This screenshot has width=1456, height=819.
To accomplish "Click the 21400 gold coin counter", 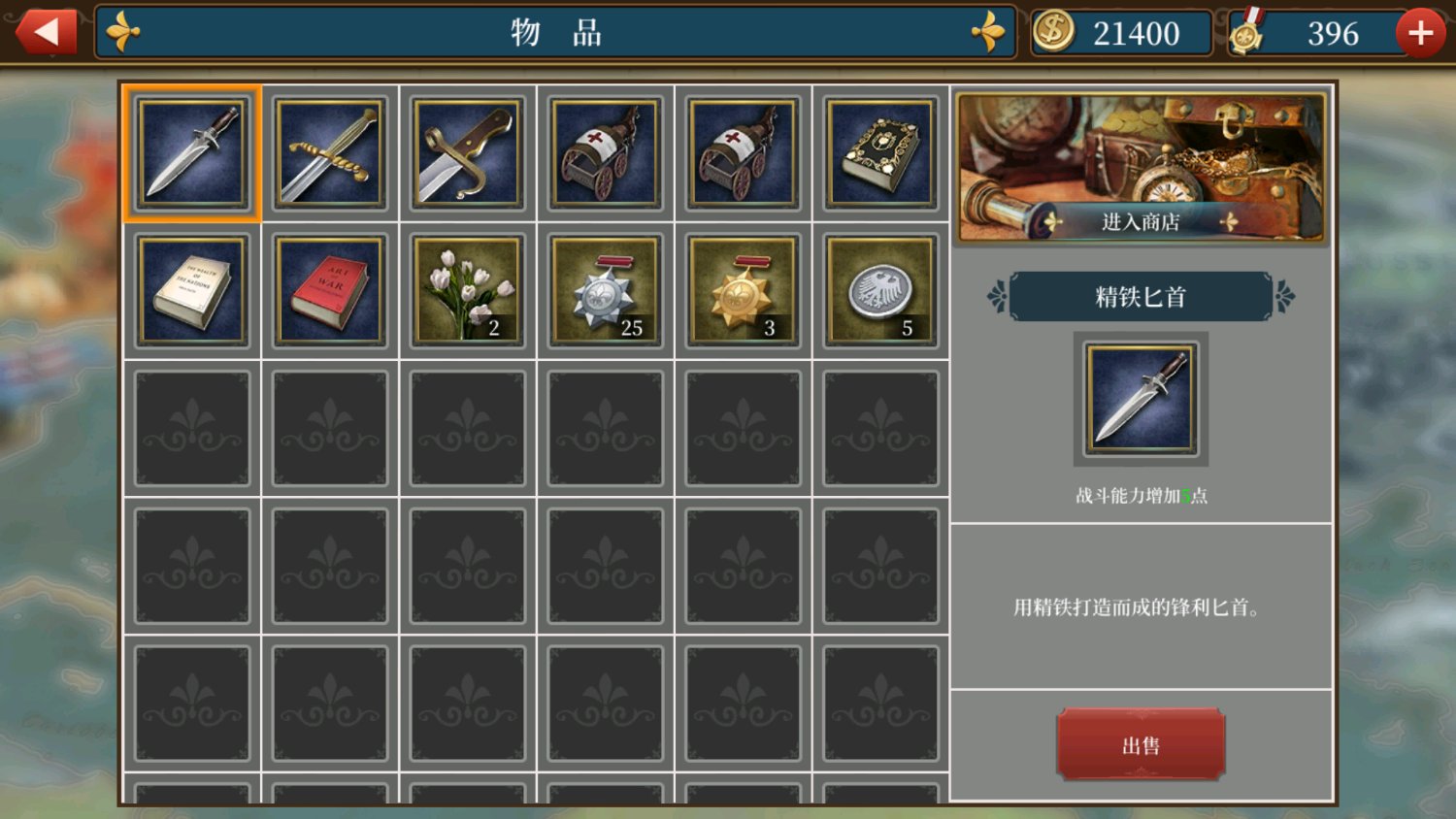I will pyautogui.click(x=1121, y=33).
